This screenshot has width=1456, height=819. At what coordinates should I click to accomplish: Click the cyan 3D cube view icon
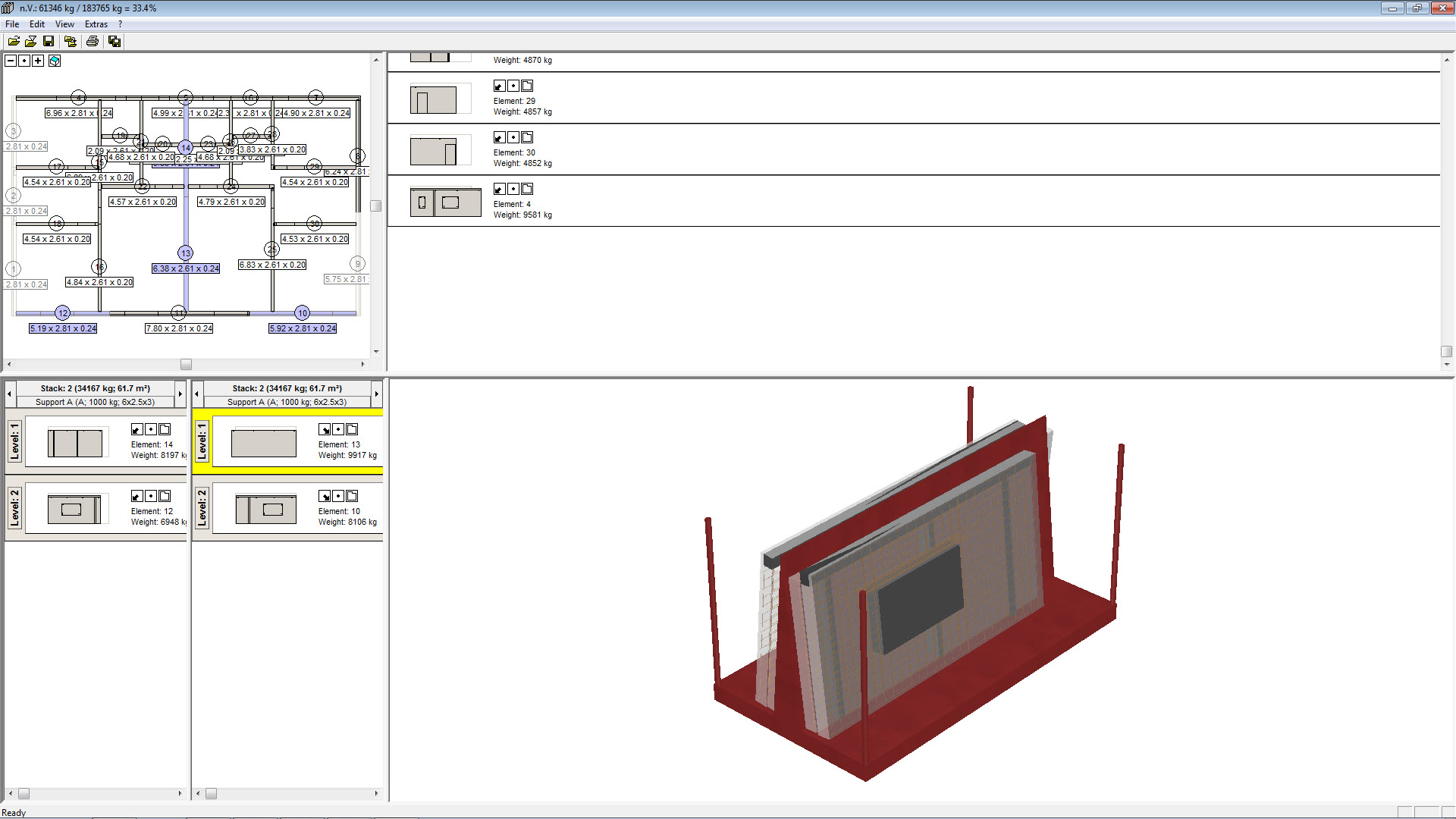tap(55, 61)
